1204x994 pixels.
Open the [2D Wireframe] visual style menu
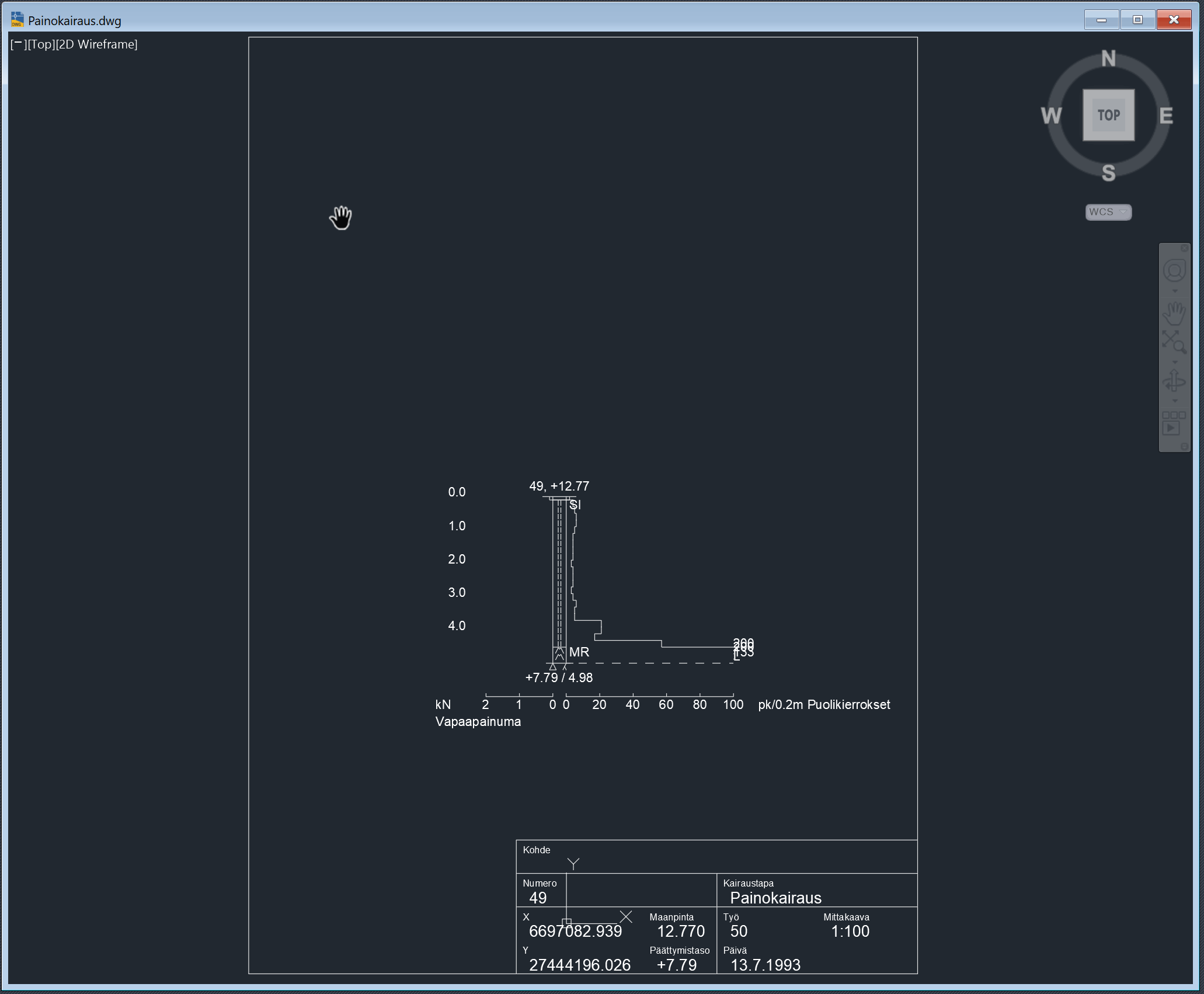point(96,44)
